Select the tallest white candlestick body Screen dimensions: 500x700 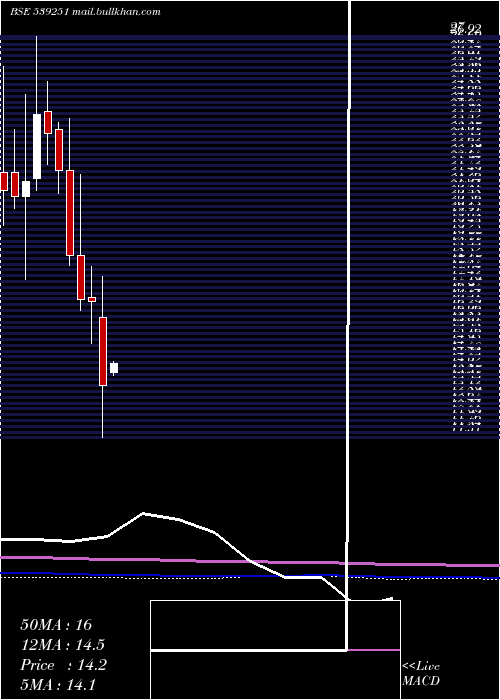tap(37, 146)
